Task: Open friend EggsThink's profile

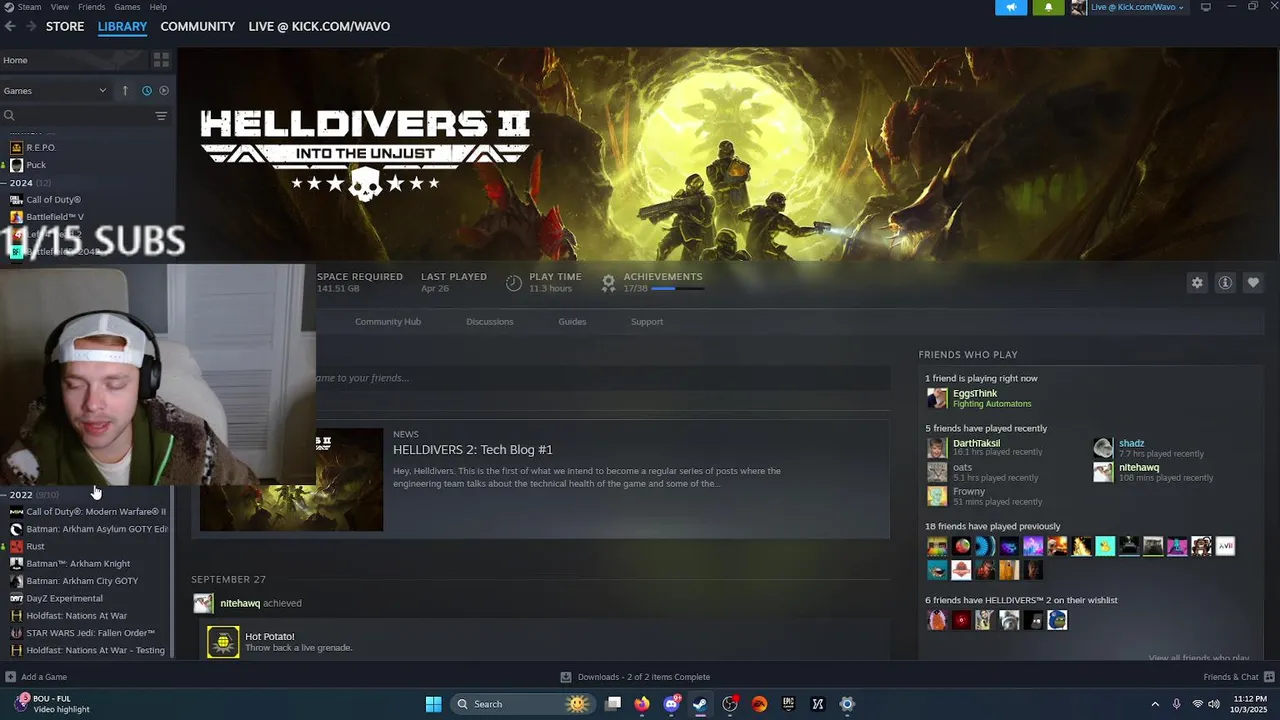Action: (x=975, y=394)
